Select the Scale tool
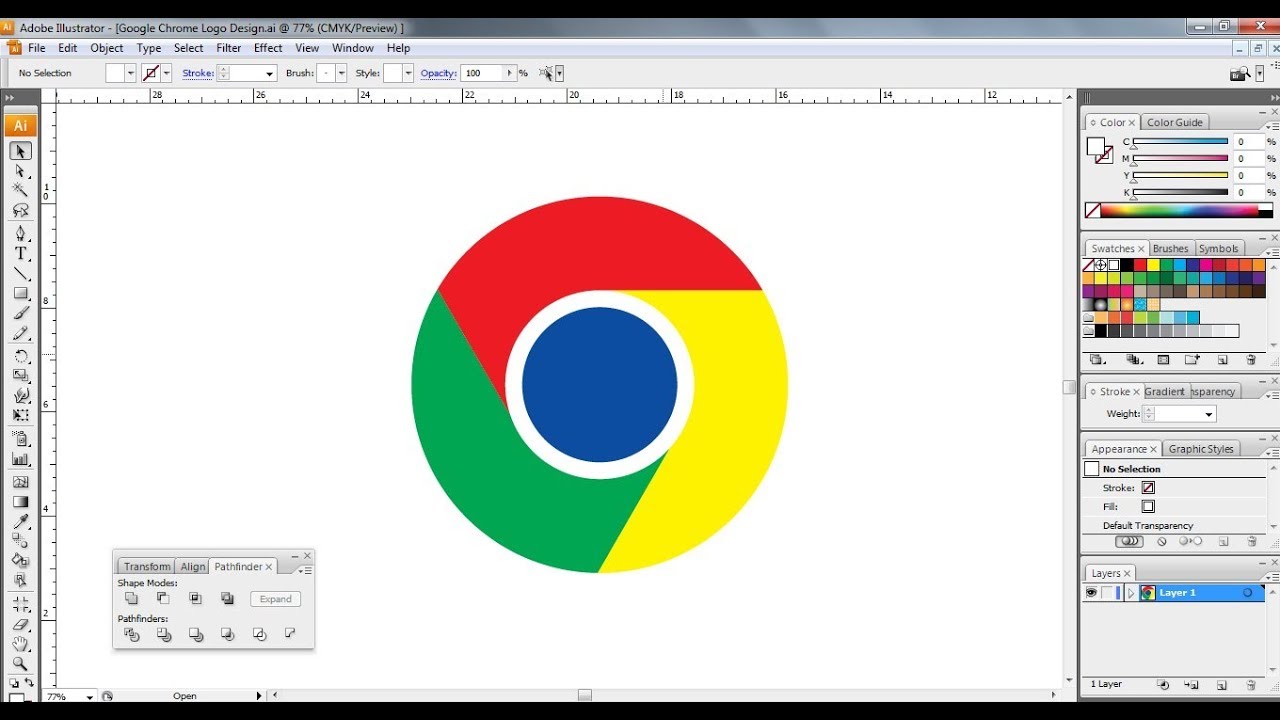The image size is (1280, 720). pyautogui.click(x=20, y=376)
